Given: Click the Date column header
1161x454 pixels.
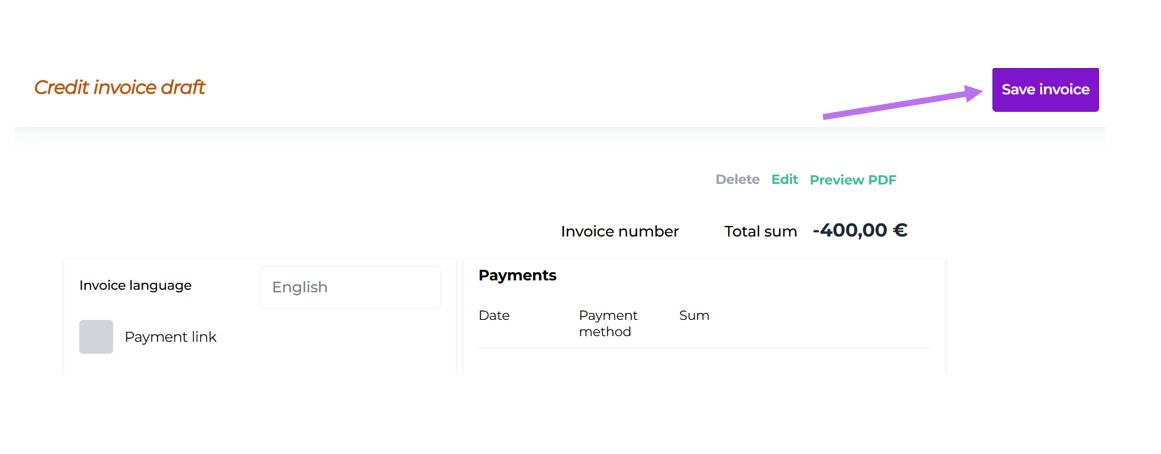Looking at the screenshot, I should 494,316.
